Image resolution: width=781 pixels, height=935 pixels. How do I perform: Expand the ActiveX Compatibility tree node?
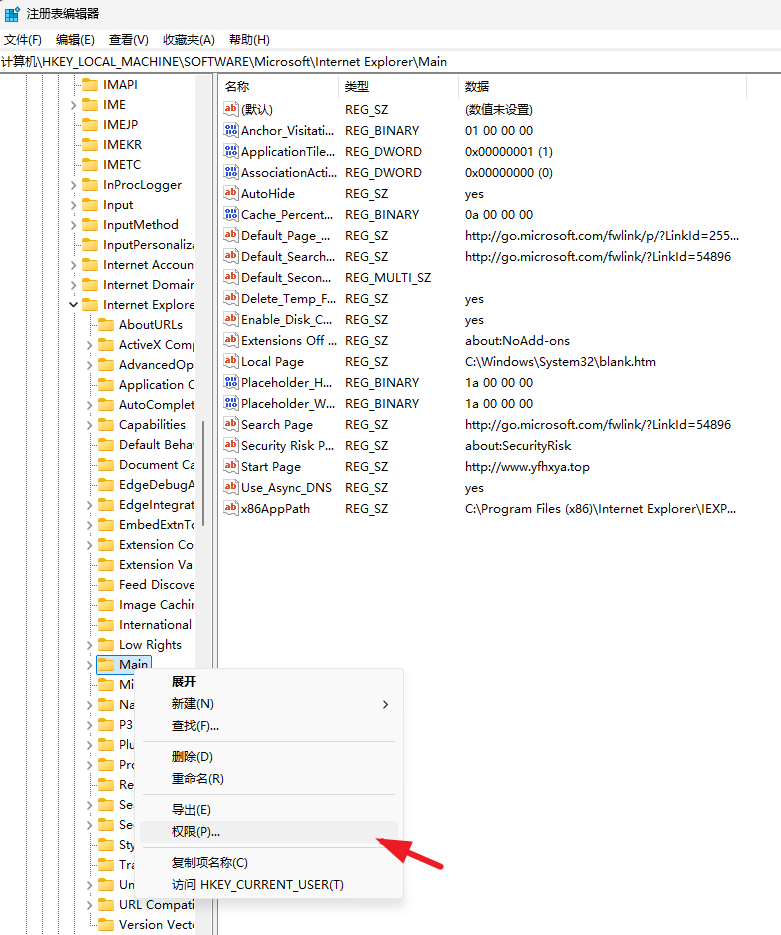[90, 345]
